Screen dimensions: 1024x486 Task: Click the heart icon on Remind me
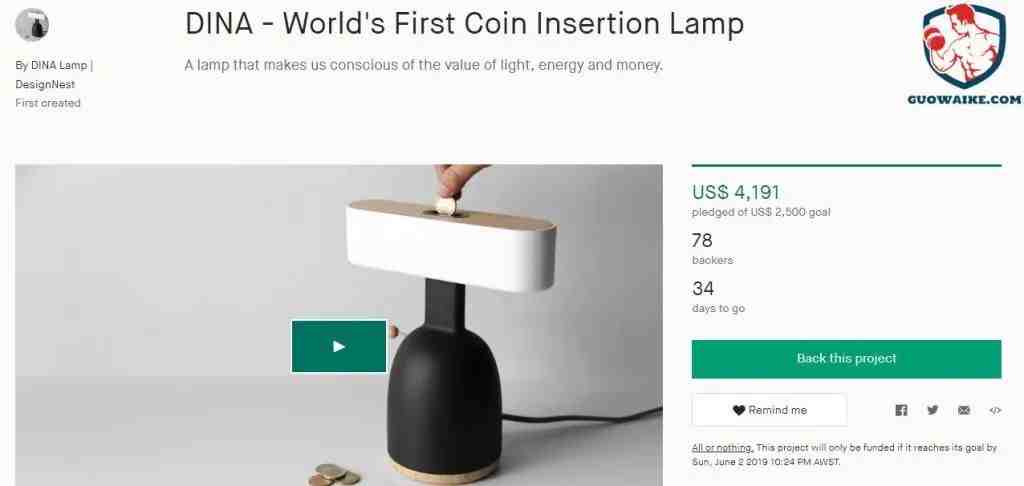tap(739, 410)
